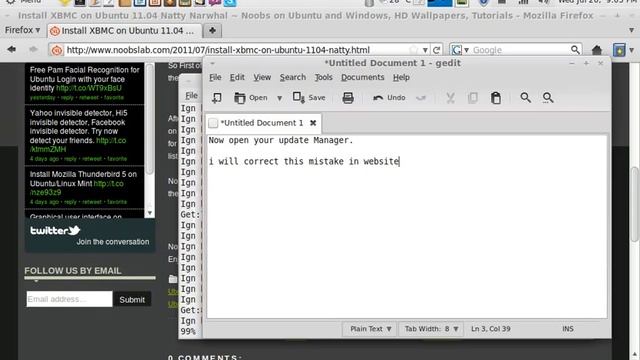The height and width of the screenshot is (360, 640).
Task: Click the Firefox Back arrow
Action: click(x=11, y=50)
